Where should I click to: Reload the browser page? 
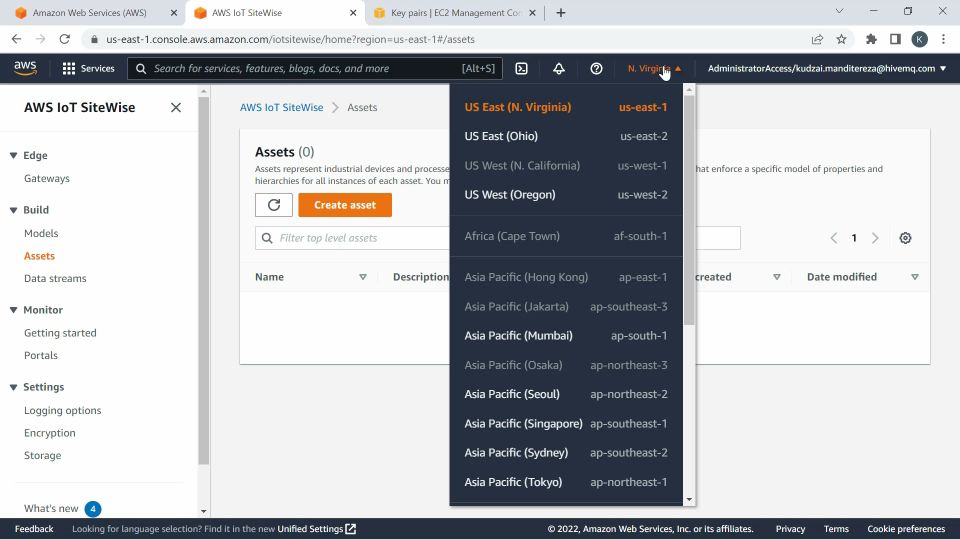(x=64, y=39)
